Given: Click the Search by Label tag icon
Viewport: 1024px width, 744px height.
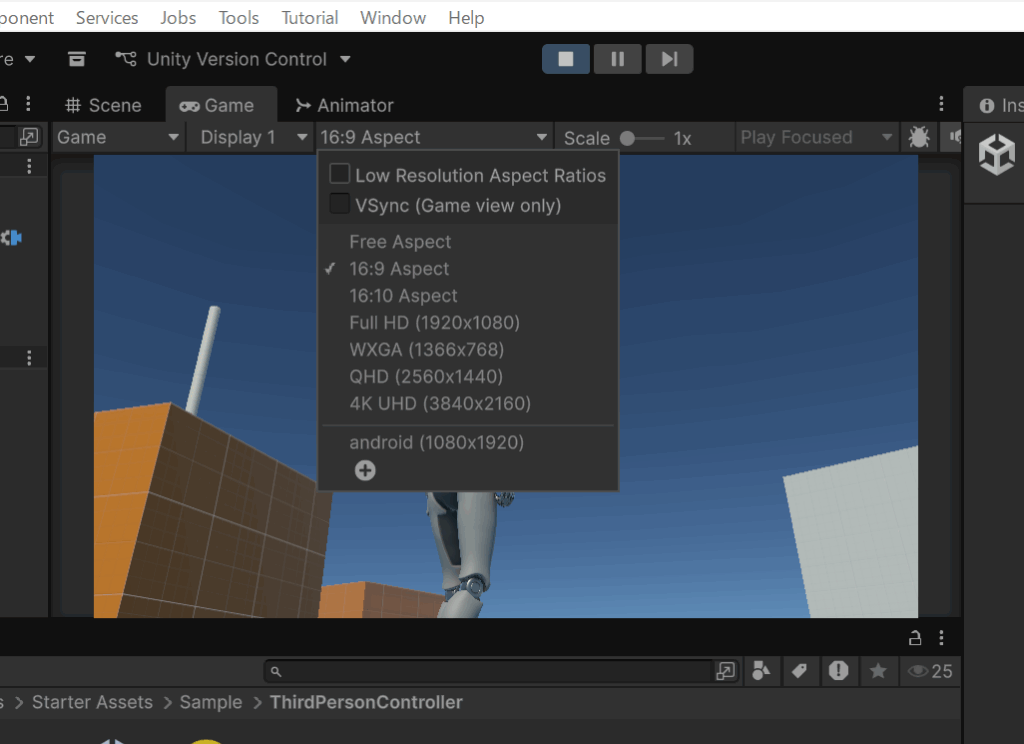Looking at the screenshot, I should coord(799,671).
